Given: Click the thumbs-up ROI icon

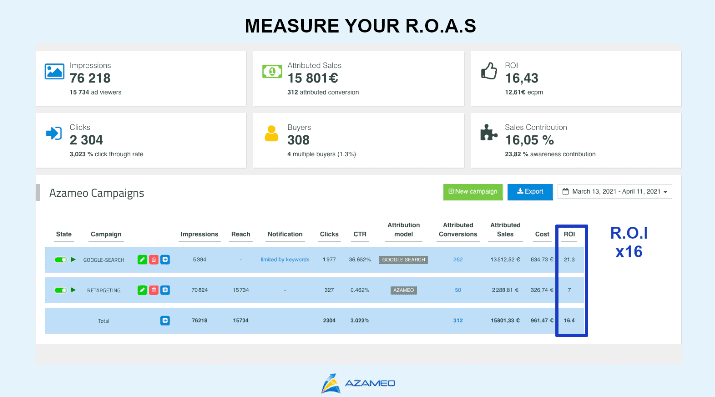Looking at the screenshot, I should coord(489,71).
